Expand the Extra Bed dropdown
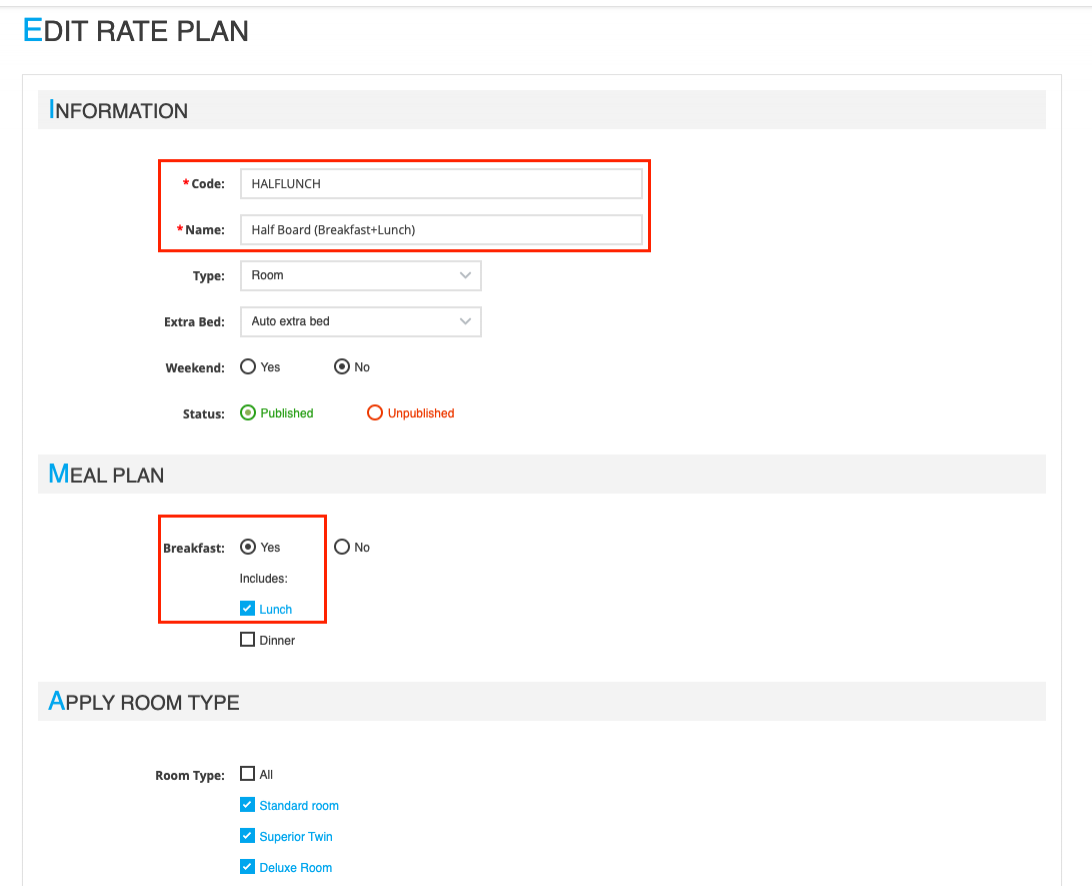This screenshot has height=886, width=1092. (360, 322)
